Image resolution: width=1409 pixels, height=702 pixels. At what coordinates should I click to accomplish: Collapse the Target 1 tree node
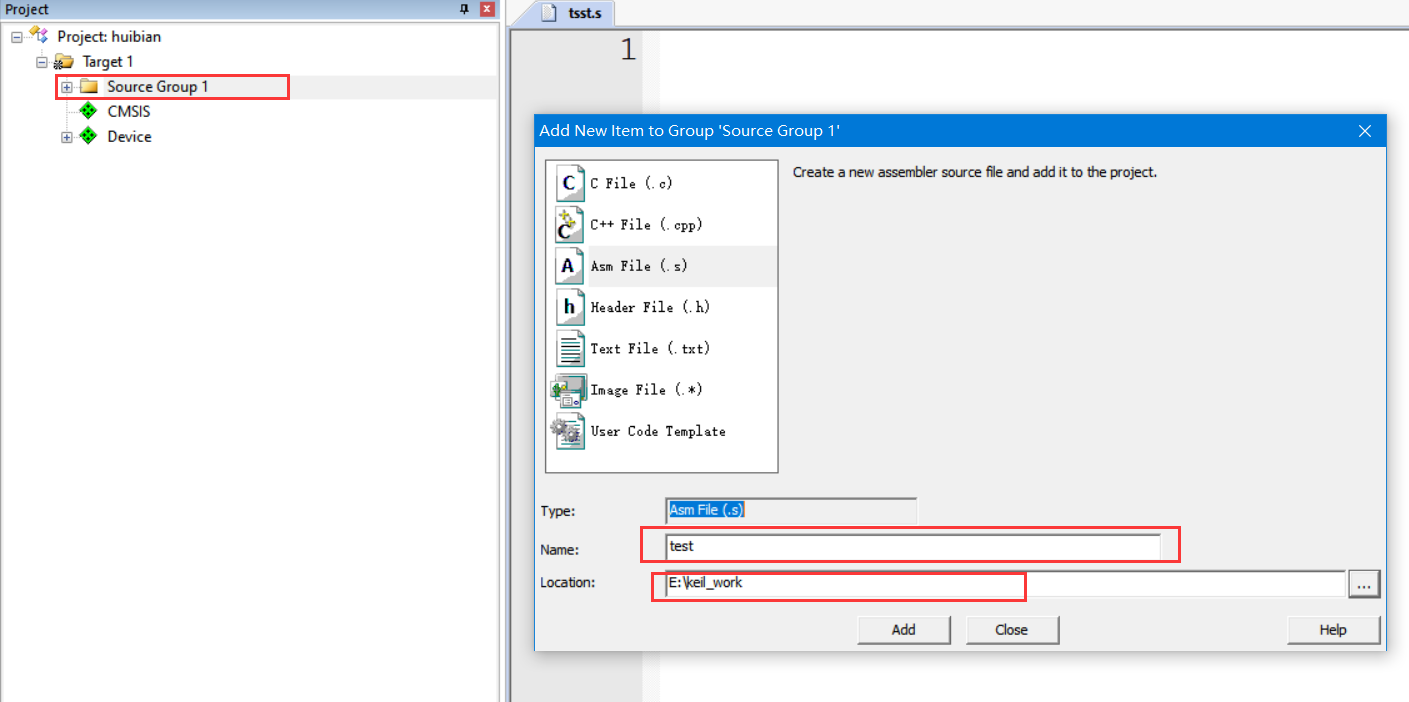(x=42, y=62)
